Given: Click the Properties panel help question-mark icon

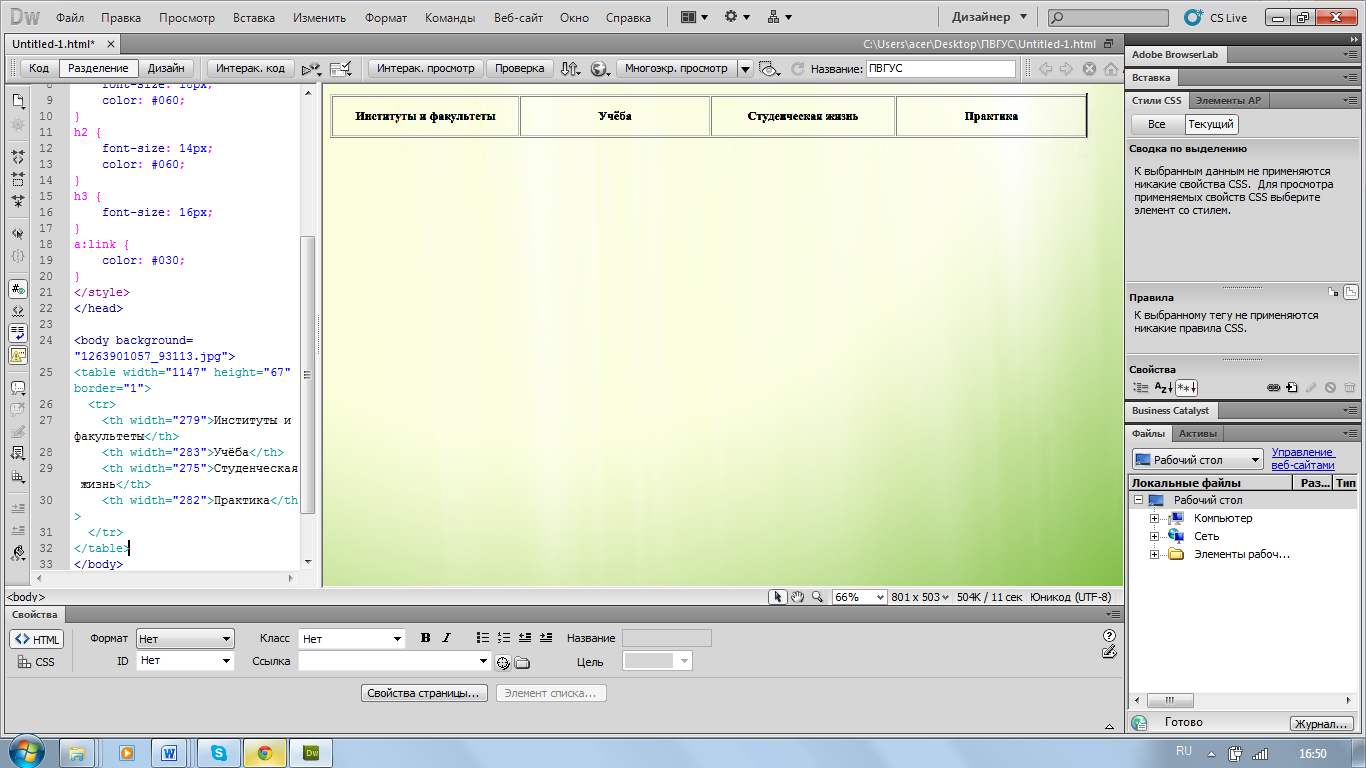Looking at the screenshot, I should [x=1109, y=635].
